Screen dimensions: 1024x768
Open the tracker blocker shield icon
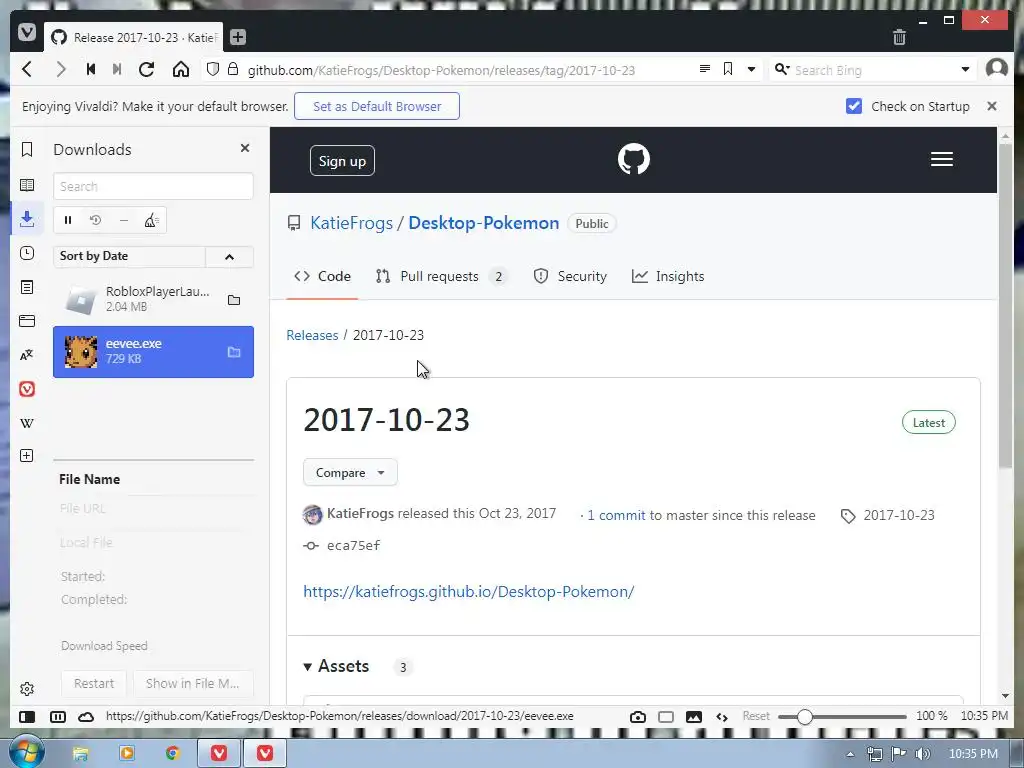[x=212, y=69]
